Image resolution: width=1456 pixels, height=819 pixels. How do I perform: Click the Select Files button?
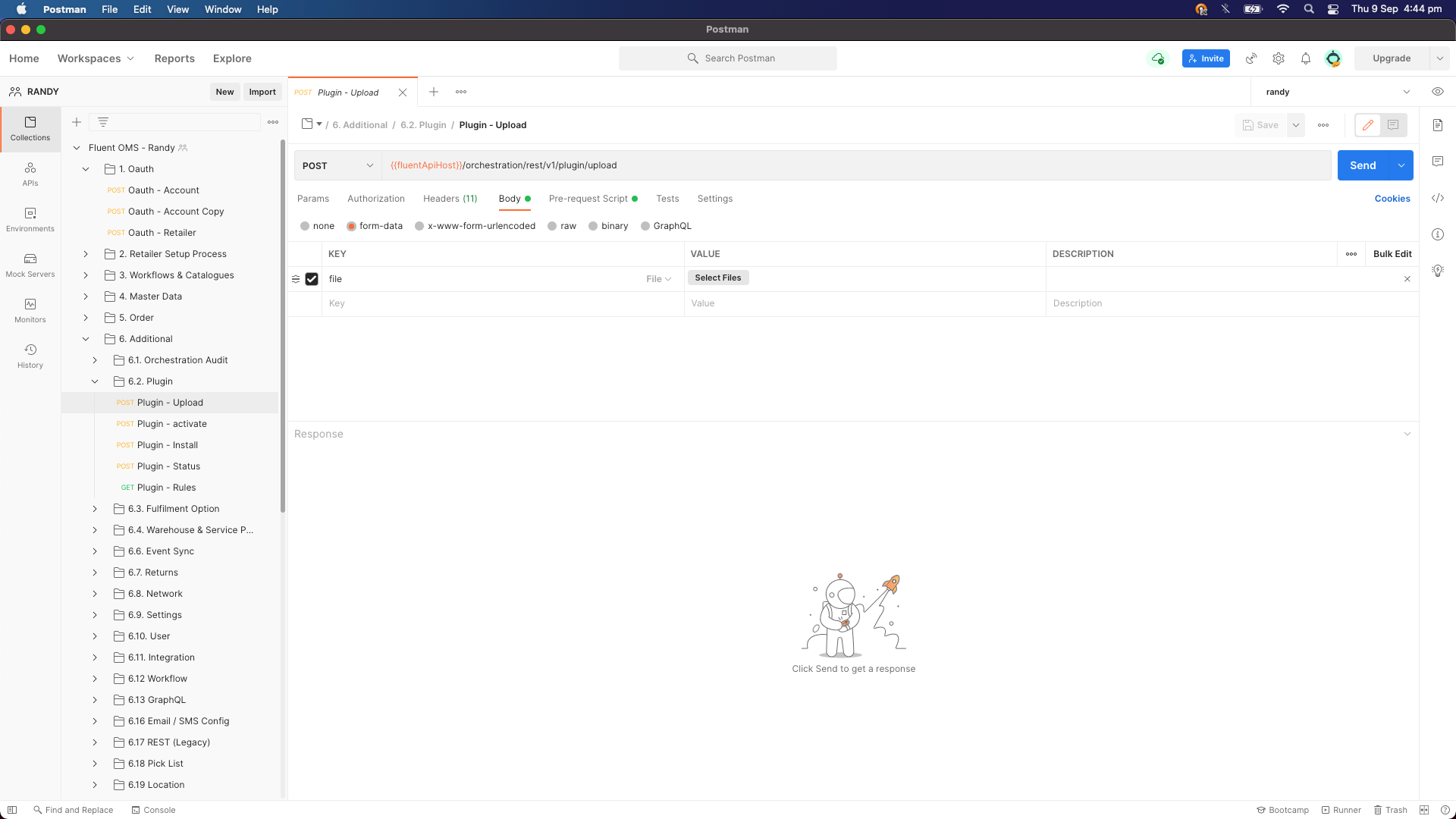(717, 278)
